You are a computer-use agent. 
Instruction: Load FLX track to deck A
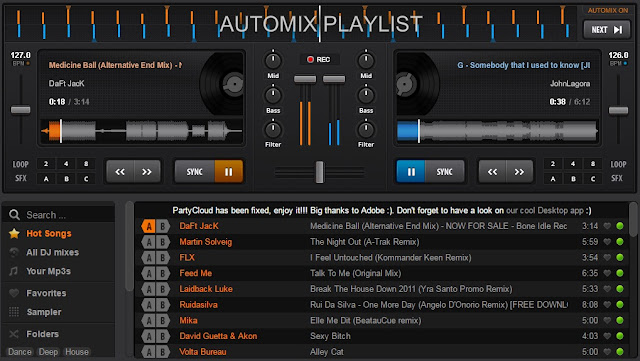click(149, 258)
